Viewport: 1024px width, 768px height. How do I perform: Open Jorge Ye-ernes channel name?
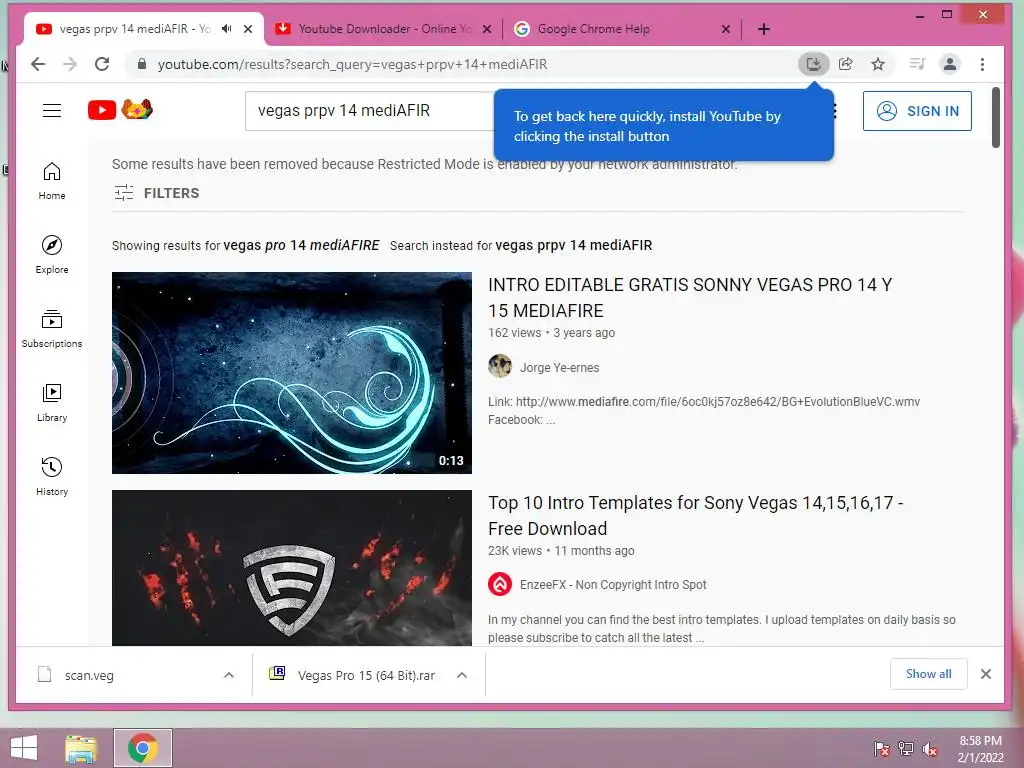tap(559, 368)
